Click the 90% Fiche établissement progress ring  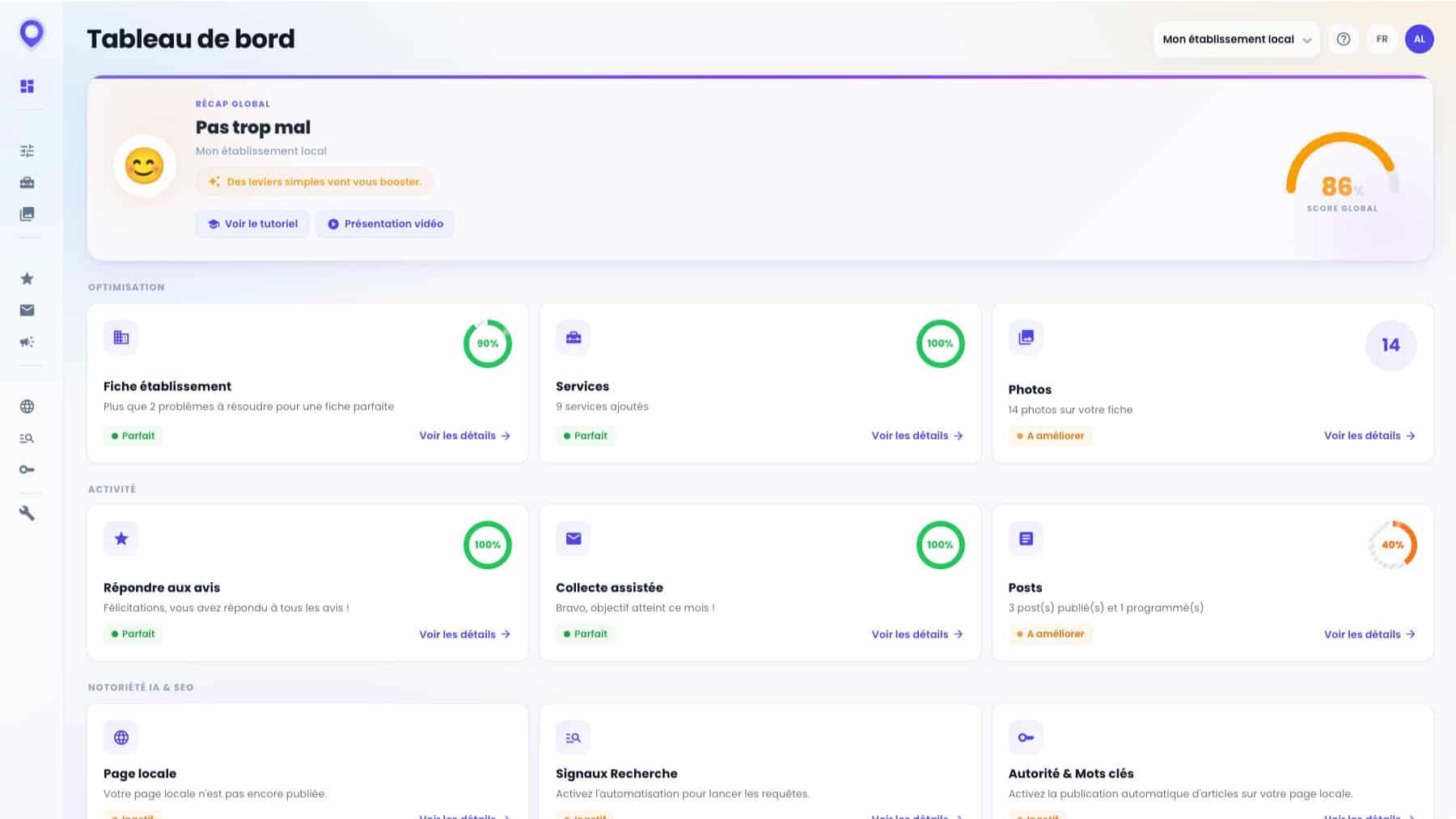488,344
